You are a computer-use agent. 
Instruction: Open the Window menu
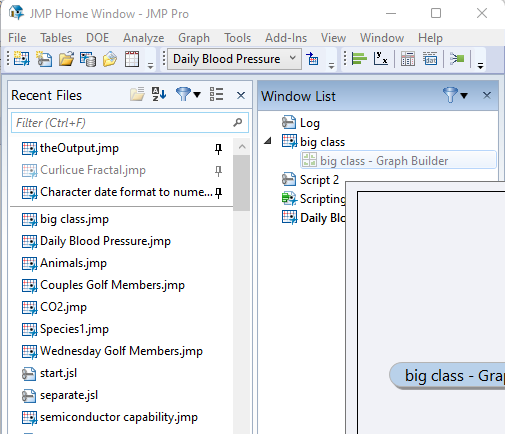[382, 38]
